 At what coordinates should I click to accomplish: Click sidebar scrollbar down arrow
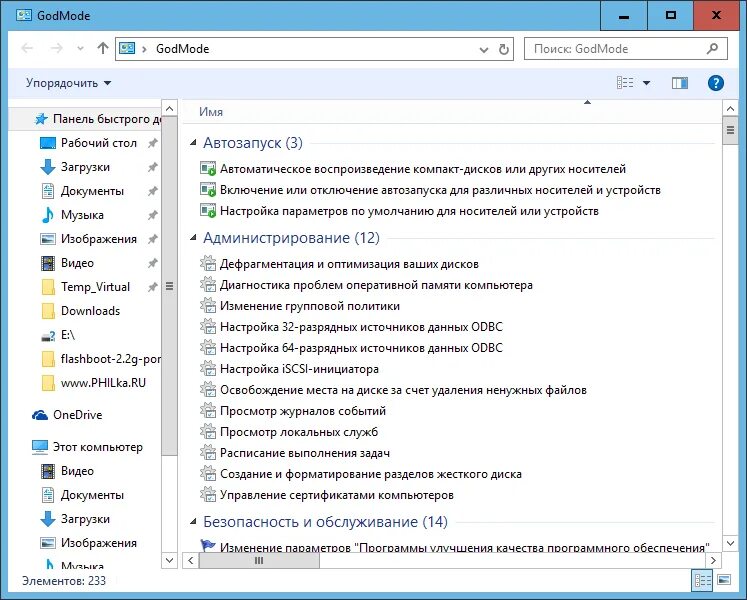pyautogui.click(x=170, y=559)
